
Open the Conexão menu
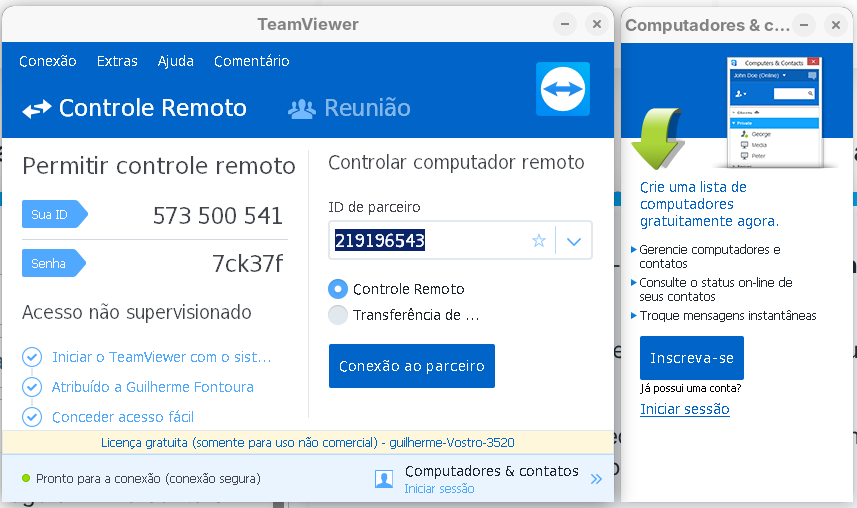coord(48,61)
